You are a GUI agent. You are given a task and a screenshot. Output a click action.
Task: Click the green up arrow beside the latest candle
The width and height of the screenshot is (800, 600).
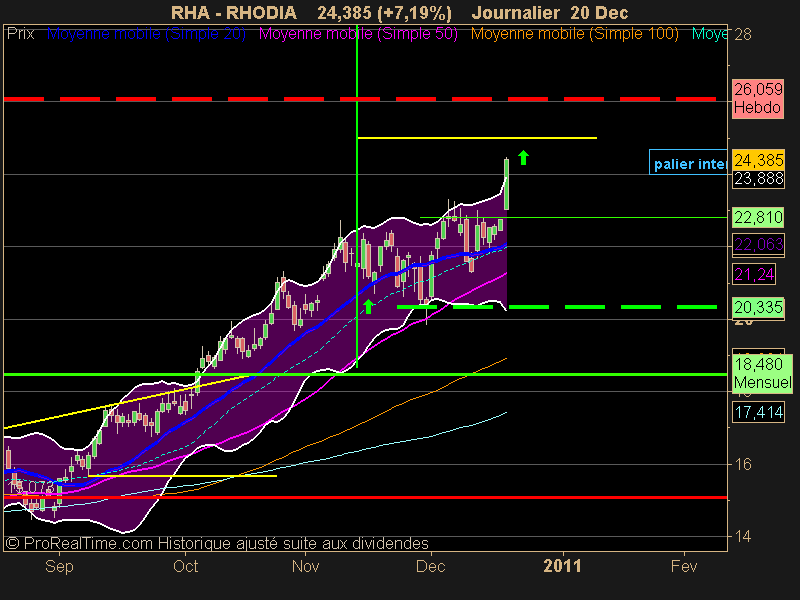[523, 158]
